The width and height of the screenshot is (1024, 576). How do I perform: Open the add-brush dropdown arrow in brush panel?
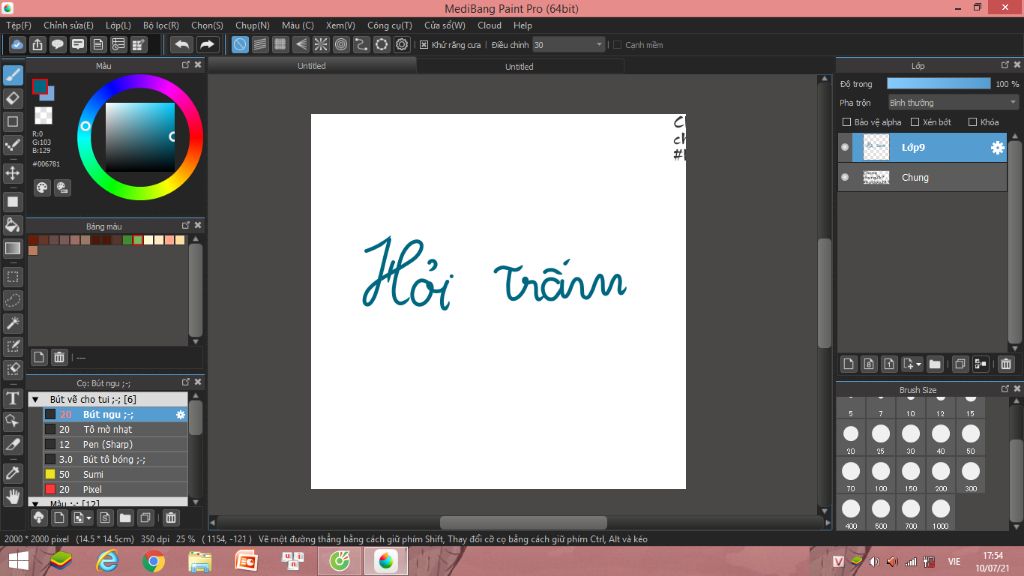(x=89, y=519)
